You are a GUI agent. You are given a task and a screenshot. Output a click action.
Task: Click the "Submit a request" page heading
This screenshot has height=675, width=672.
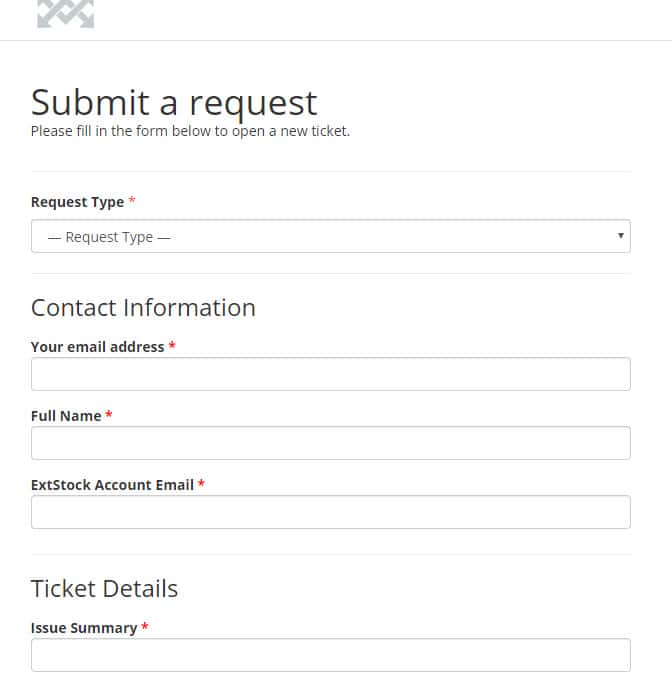(x=174, y=102)
